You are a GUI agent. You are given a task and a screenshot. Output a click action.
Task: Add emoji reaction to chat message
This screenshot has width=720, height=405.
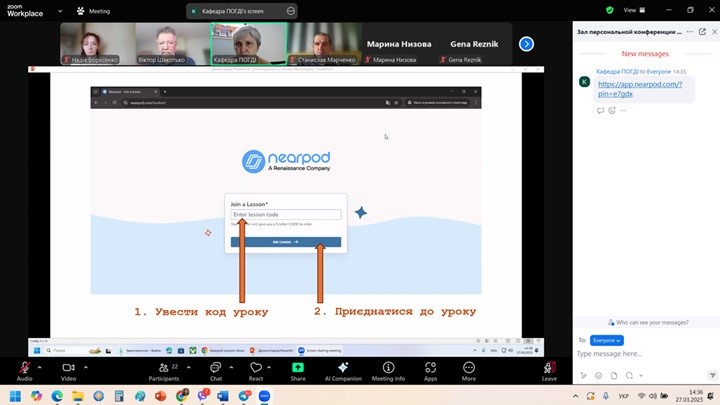coord(612,111)
